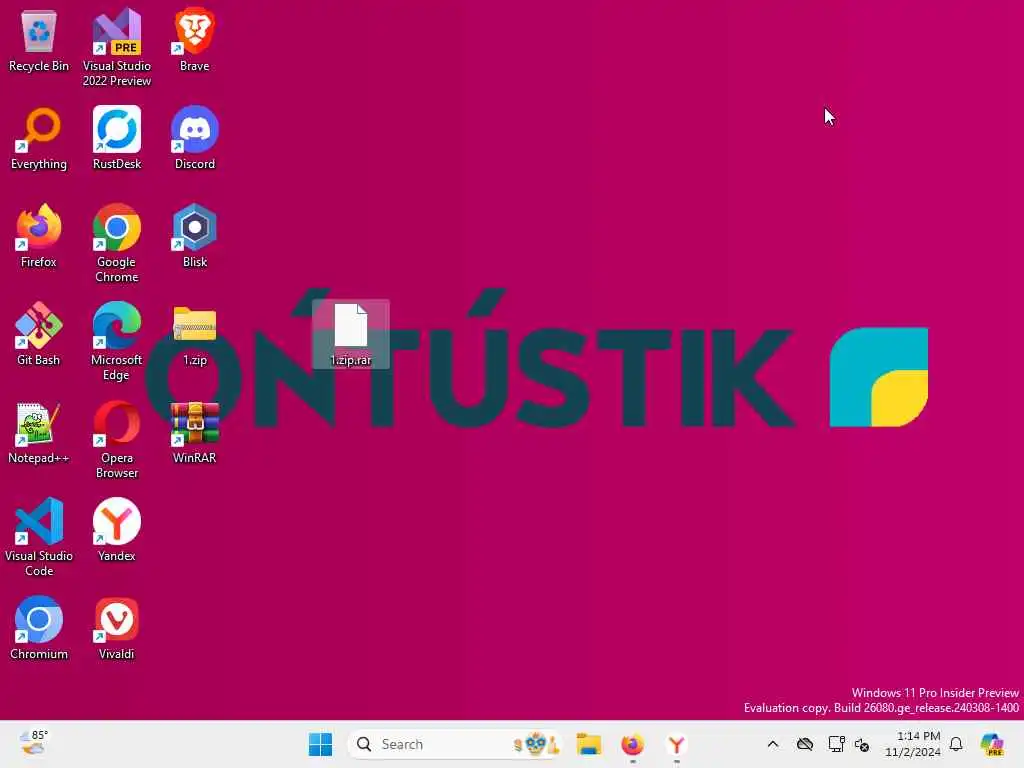
Task: Switch to Yandex browser in taskbar
Action: click(x=676, y=744)
